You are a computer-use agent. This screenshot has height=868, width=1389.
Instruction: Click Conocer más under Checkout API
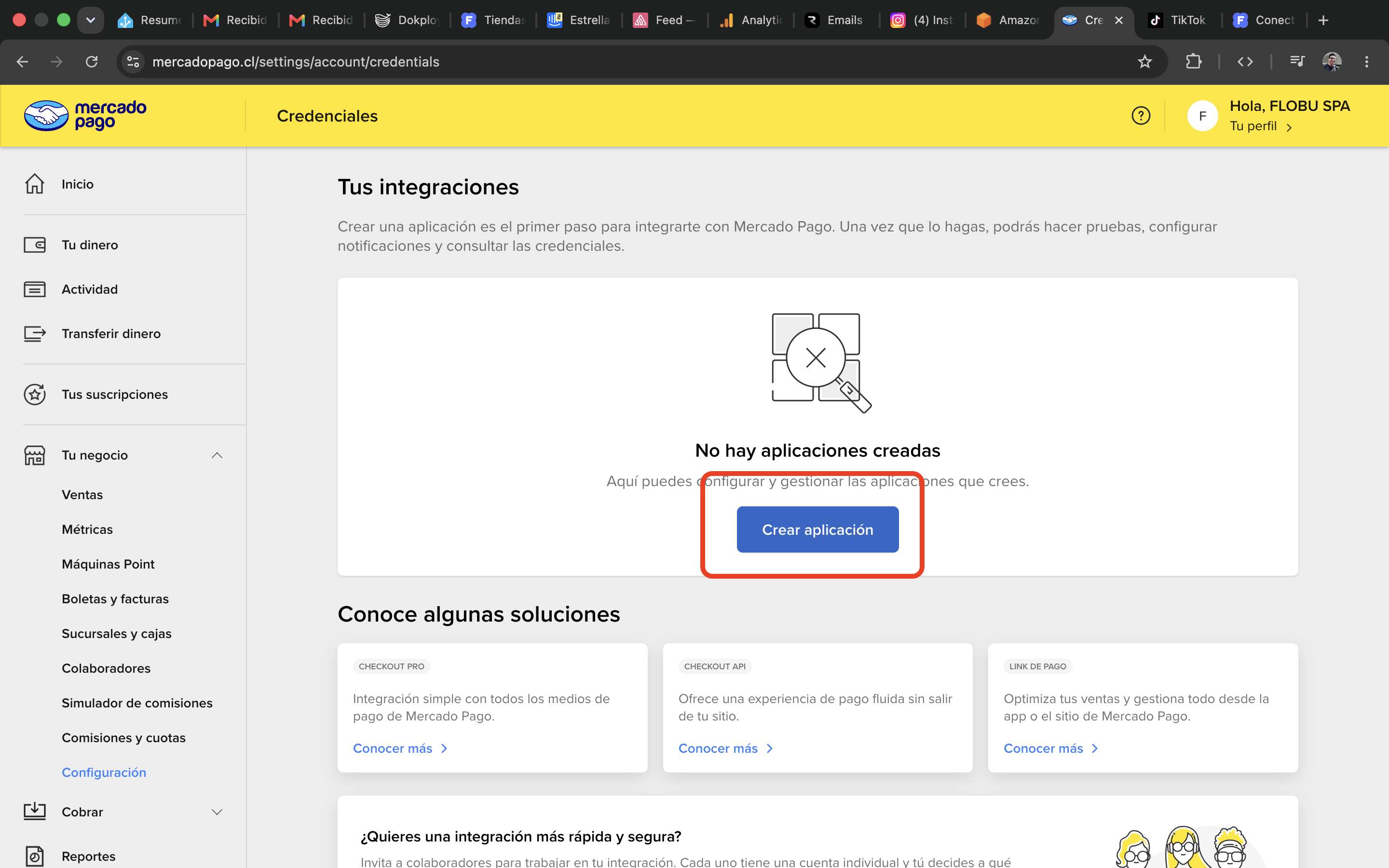pyautogui.click(x=725, y=748)
